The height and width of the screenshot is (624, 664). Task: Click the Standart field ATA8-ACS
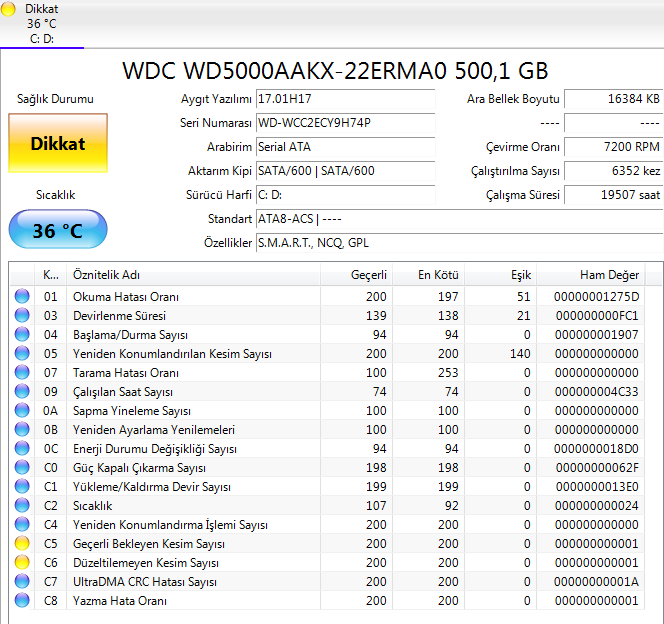tap(460, 219)
